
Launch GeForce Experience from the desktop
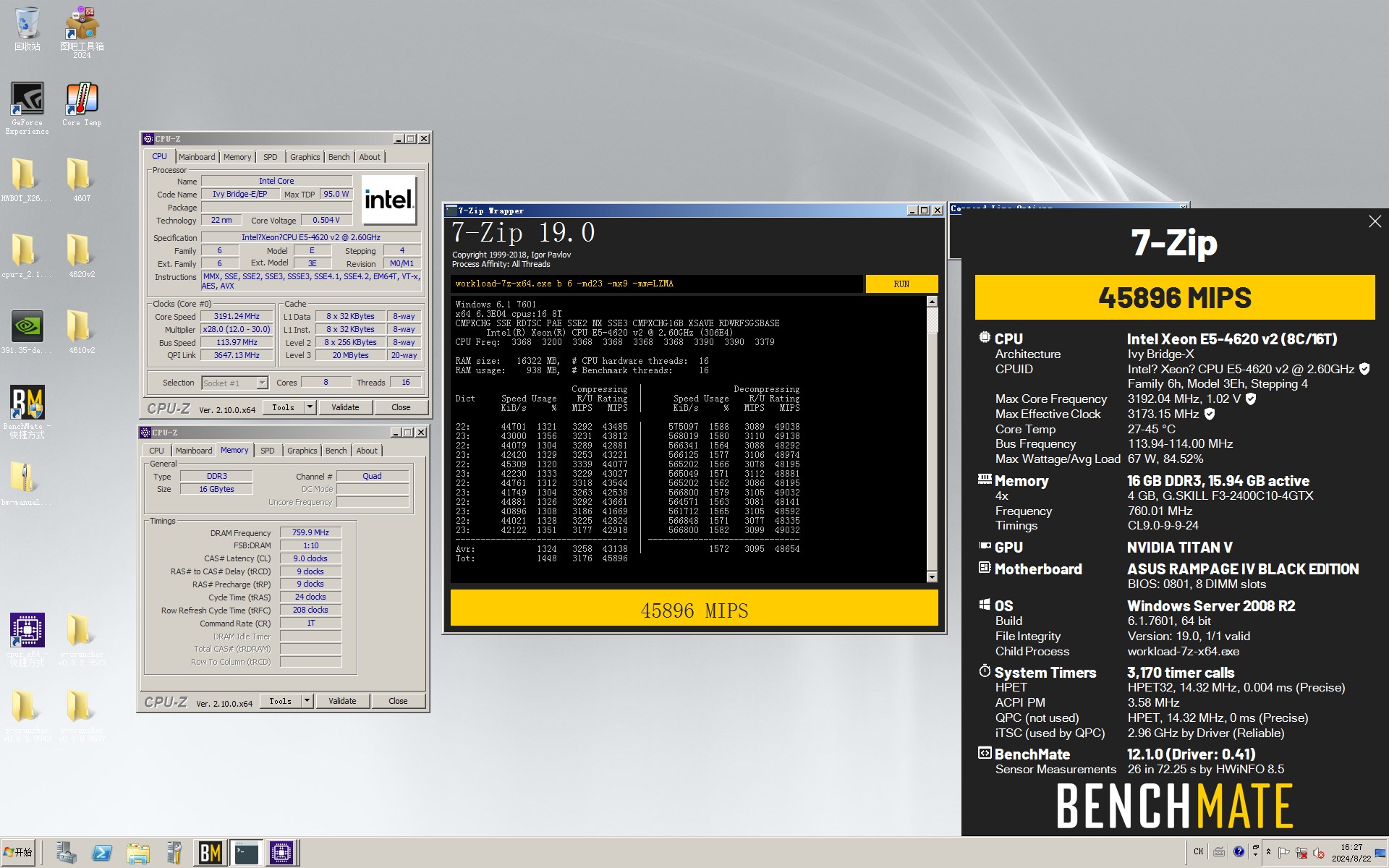pyautogui.click(x=27, y=107)
